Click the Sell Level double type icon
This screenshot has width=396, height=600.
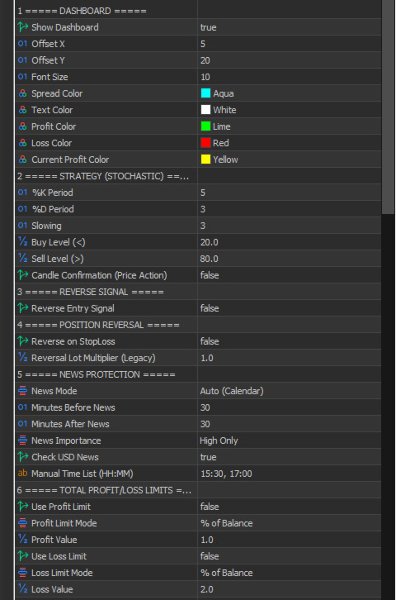click(23, 258)
